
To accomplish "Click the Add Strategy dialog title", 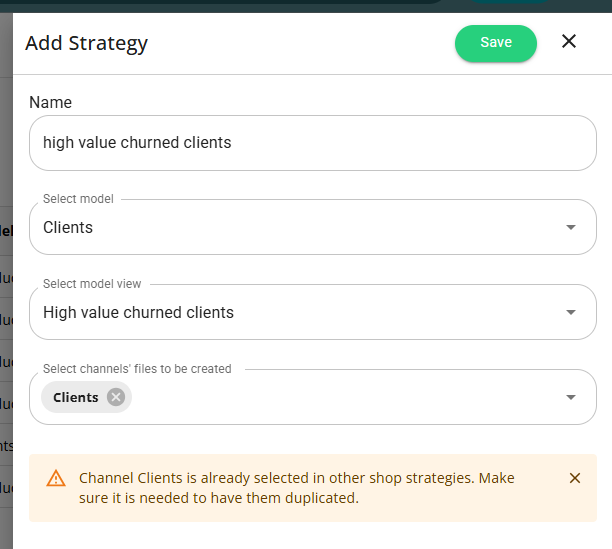I will click(x=86, y=43).
